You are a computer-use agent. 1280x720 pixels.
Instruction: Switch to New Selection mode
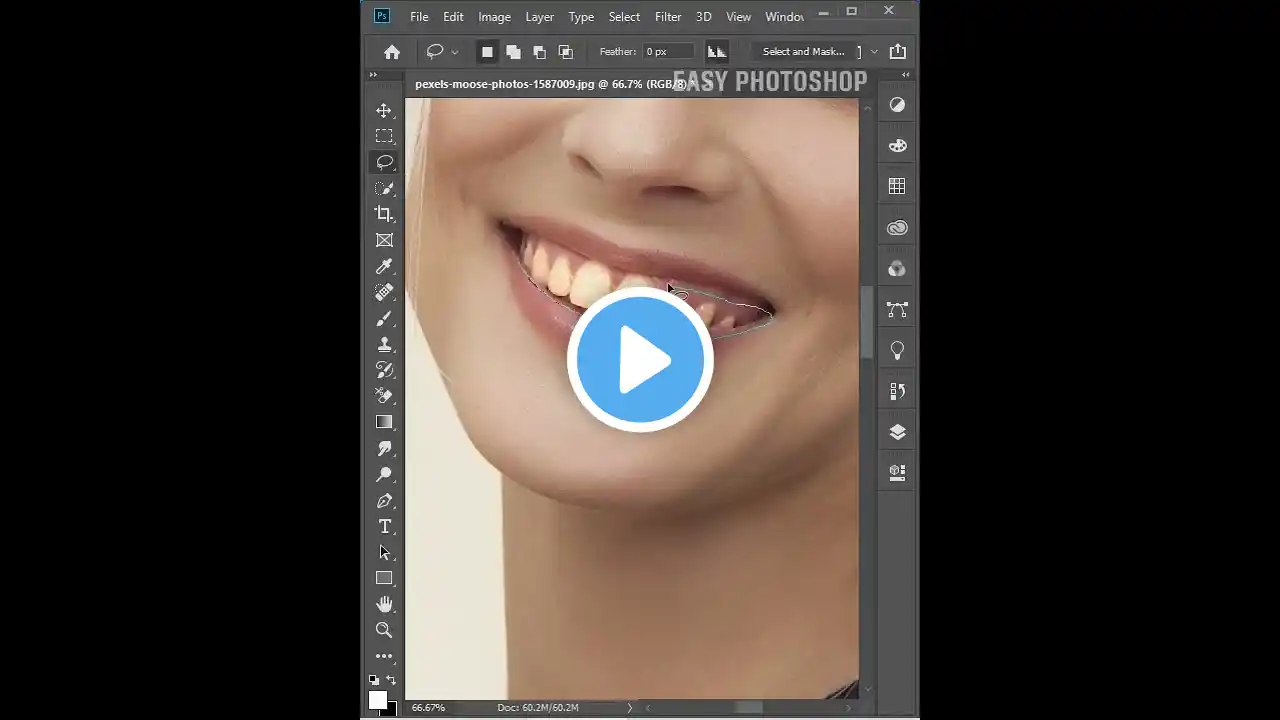pyautogui.click(x=487, y=51)
